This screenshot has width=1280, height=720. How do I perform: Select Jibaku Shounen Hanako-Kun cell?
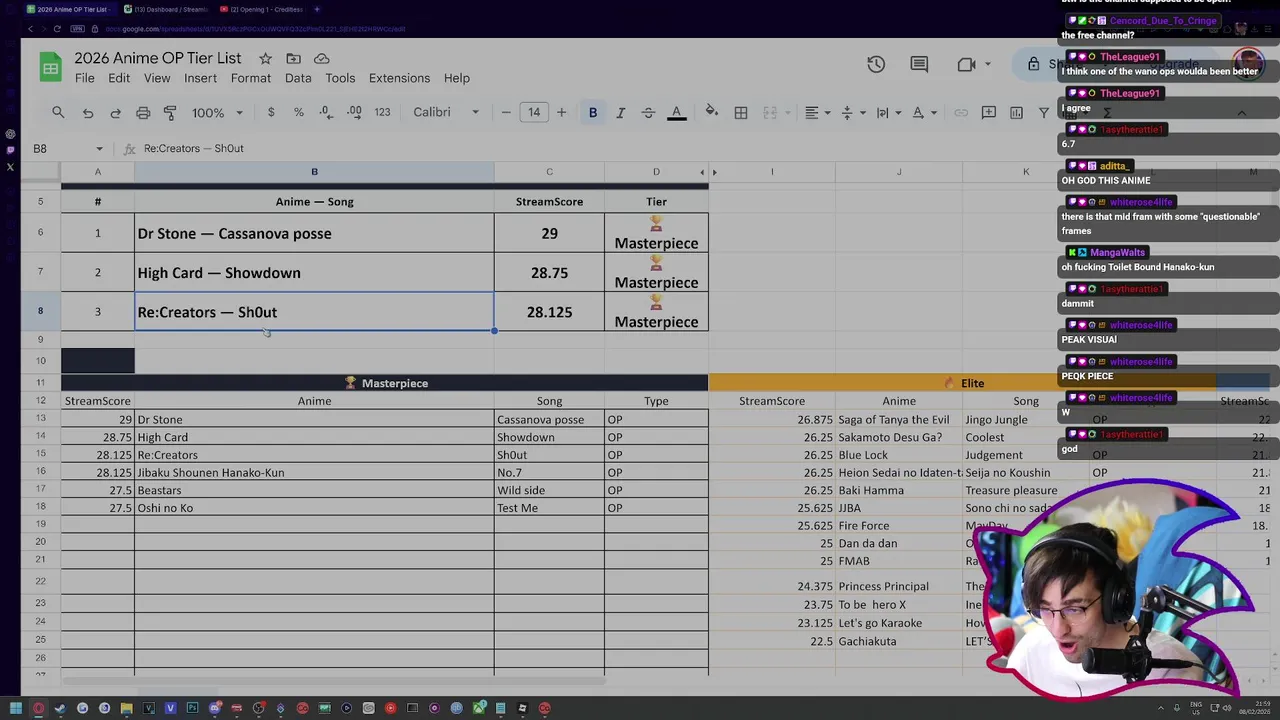click(314, 473)
